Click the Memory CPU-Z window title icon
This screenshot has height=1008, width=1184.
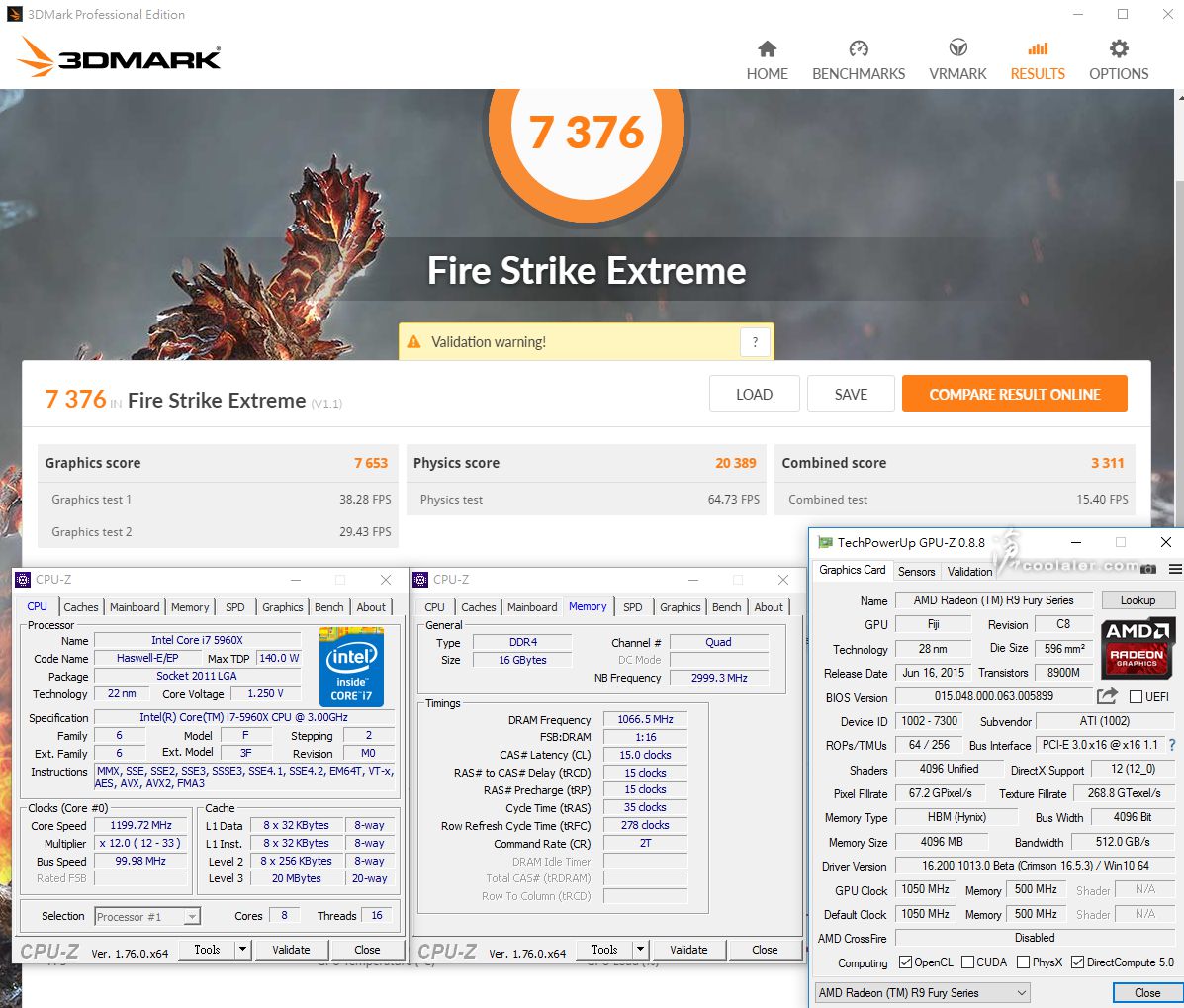coord(420,579)
